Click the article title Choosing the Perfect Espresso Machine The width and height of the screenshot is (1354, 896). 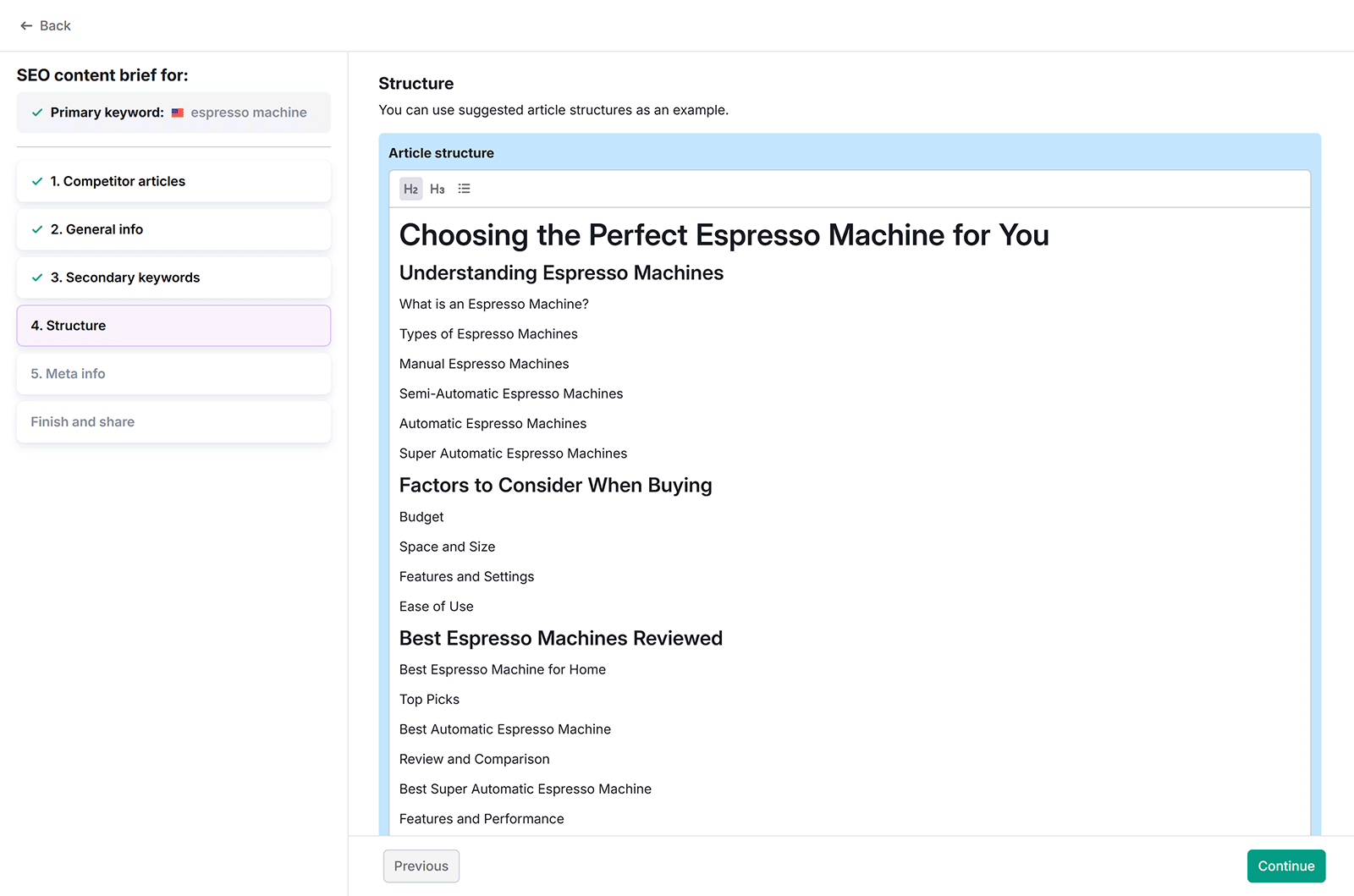(x=724, y=235)
